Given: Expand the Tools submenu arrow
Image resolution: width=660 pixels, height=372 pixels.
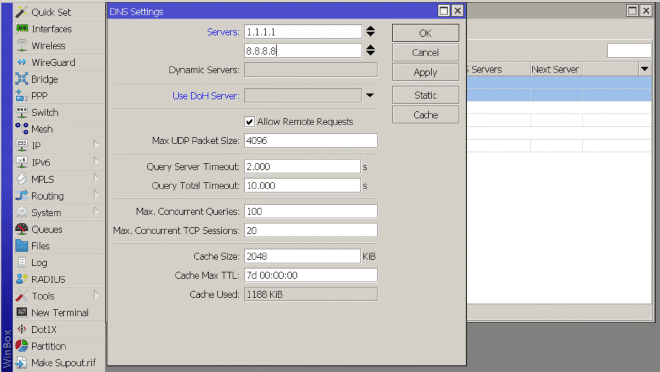Looking at the screenshot, I should coord(96,295).
